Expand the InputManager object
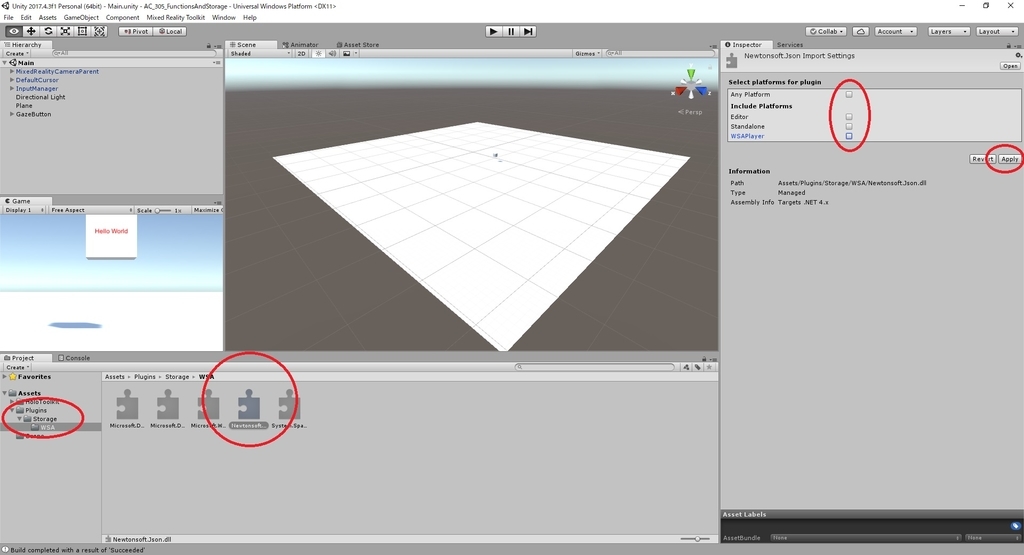Screen dimensions: 1024x555 12,88
